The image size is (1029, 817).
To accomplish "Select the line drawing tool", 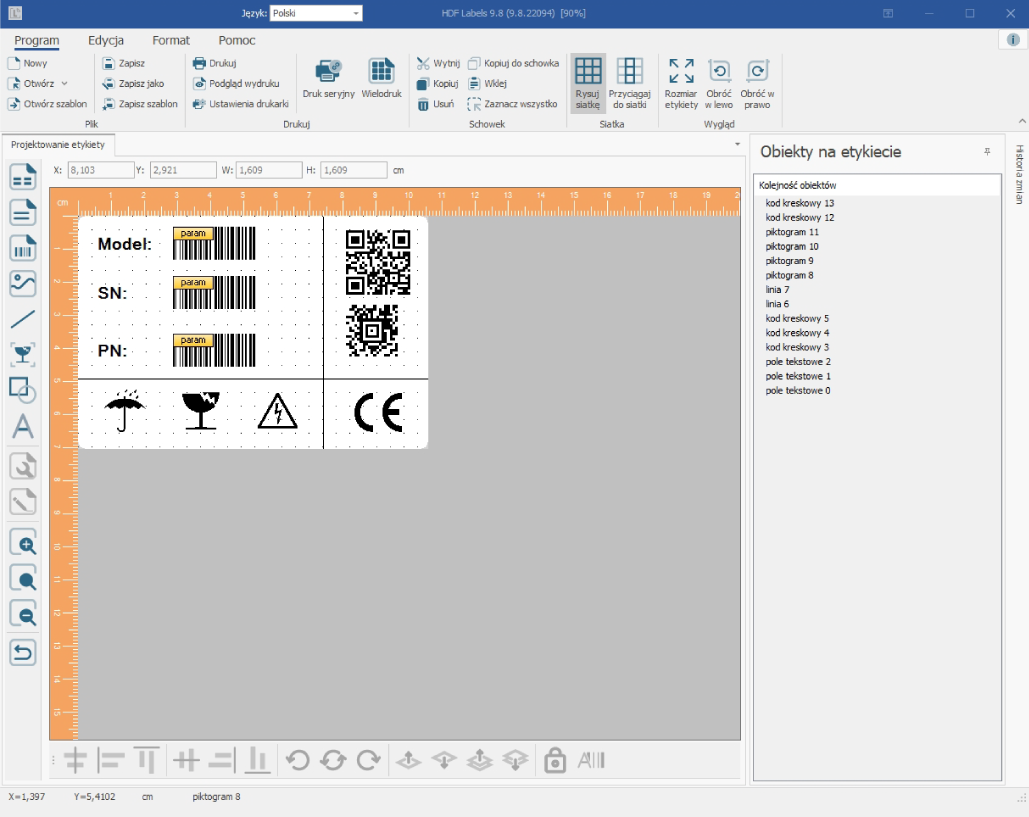I will tap(23, 320).
